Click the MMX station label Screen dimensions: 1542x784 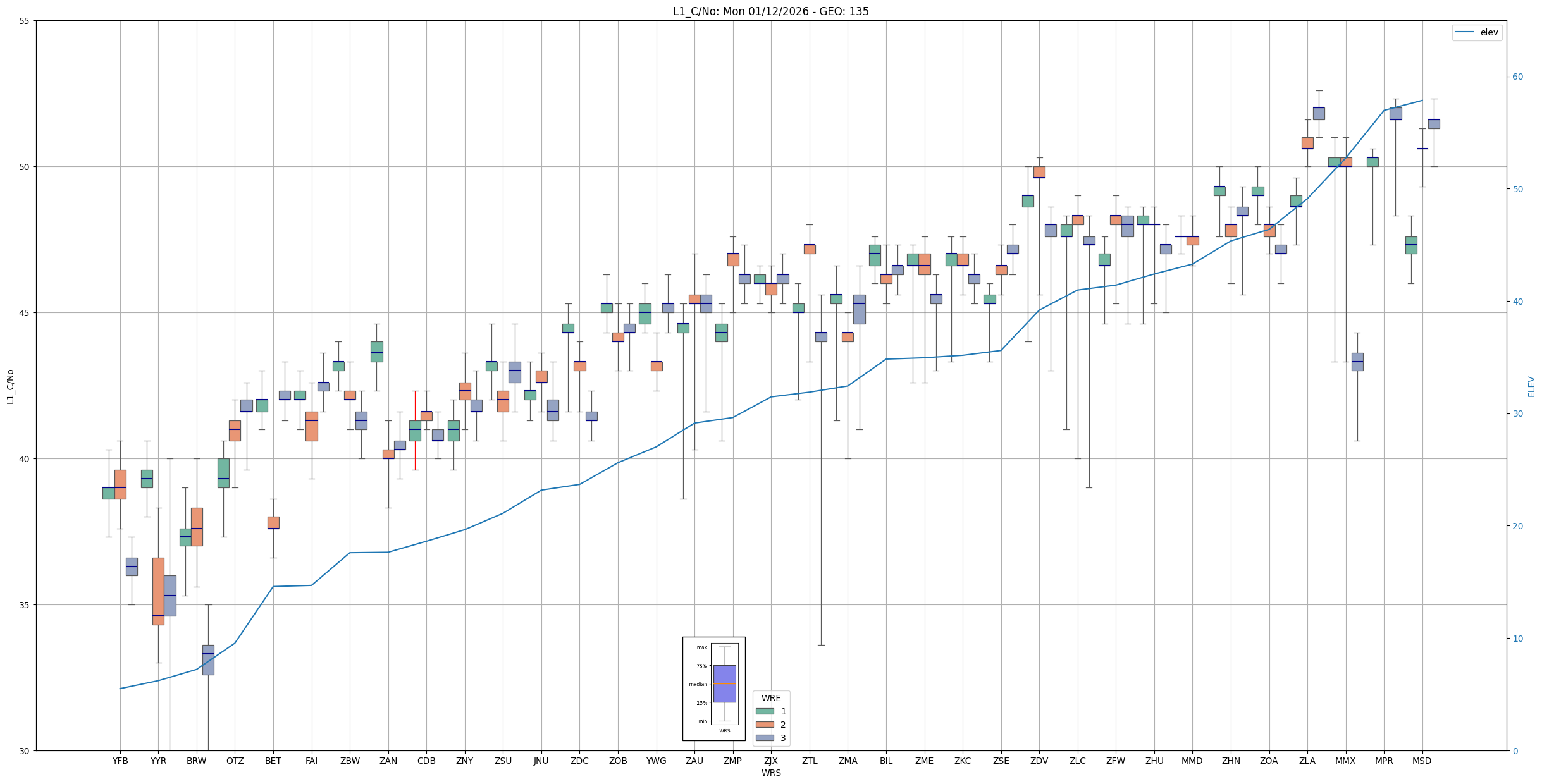(x=1345, y=761)
